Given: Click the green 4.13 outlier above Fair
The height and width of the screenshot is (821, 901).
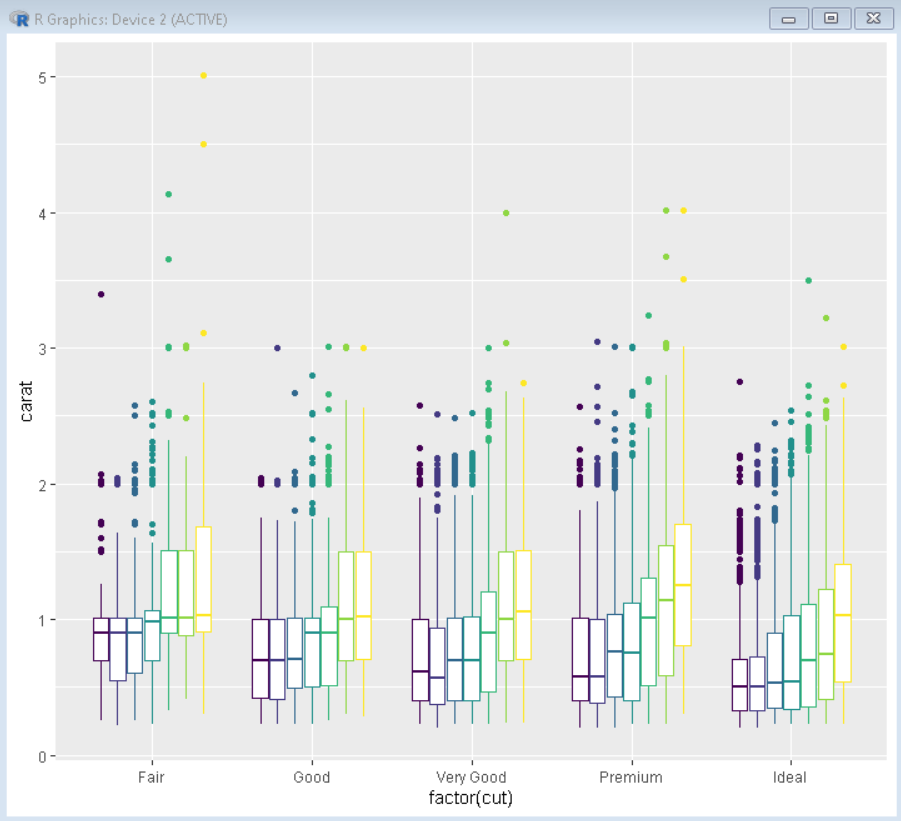Looking at the screenshot, I should click(x=167, y=196).
